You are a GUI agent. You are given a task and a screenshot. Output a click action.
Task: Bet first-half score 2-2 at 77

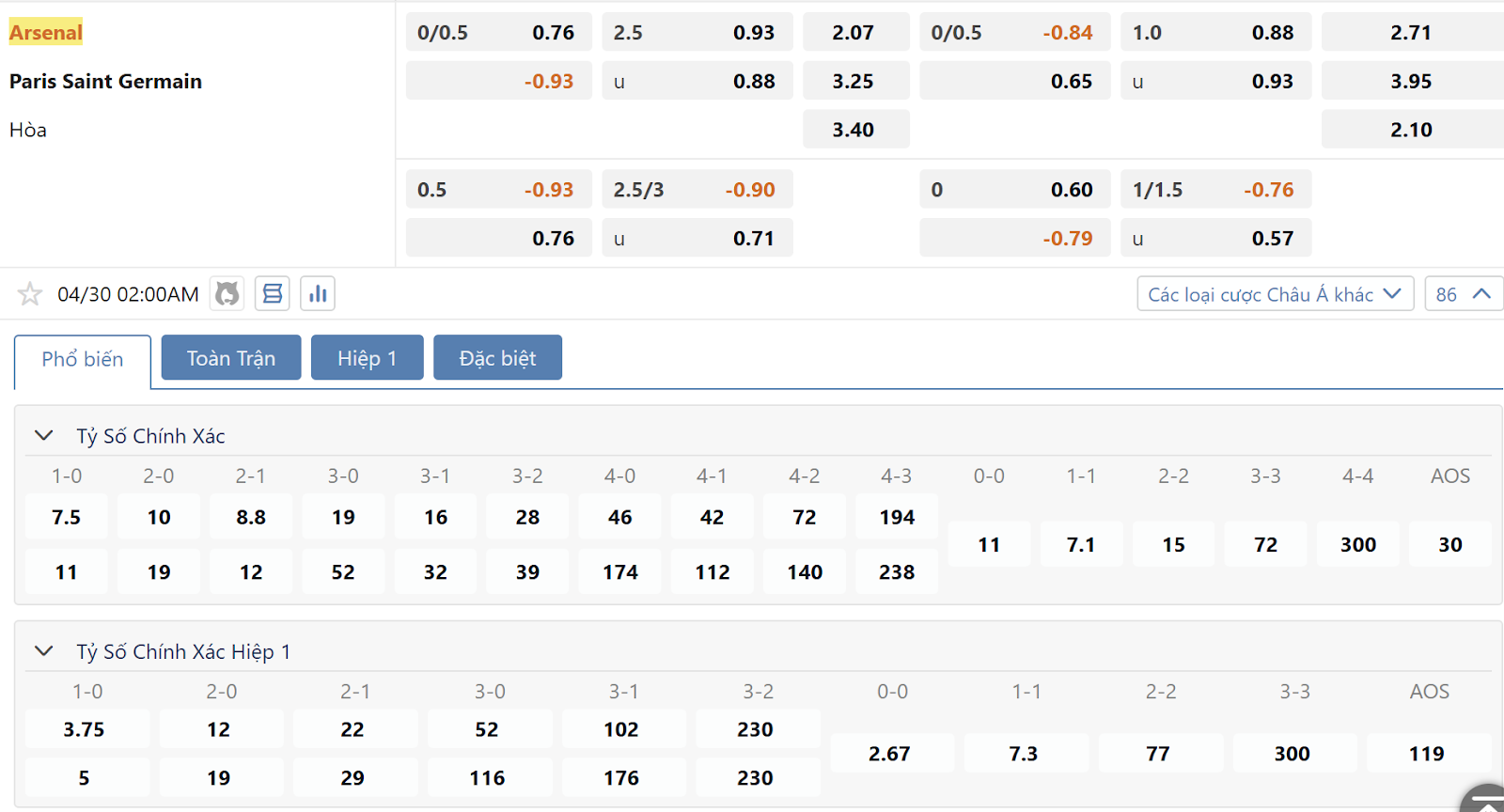coord(1159,753)
